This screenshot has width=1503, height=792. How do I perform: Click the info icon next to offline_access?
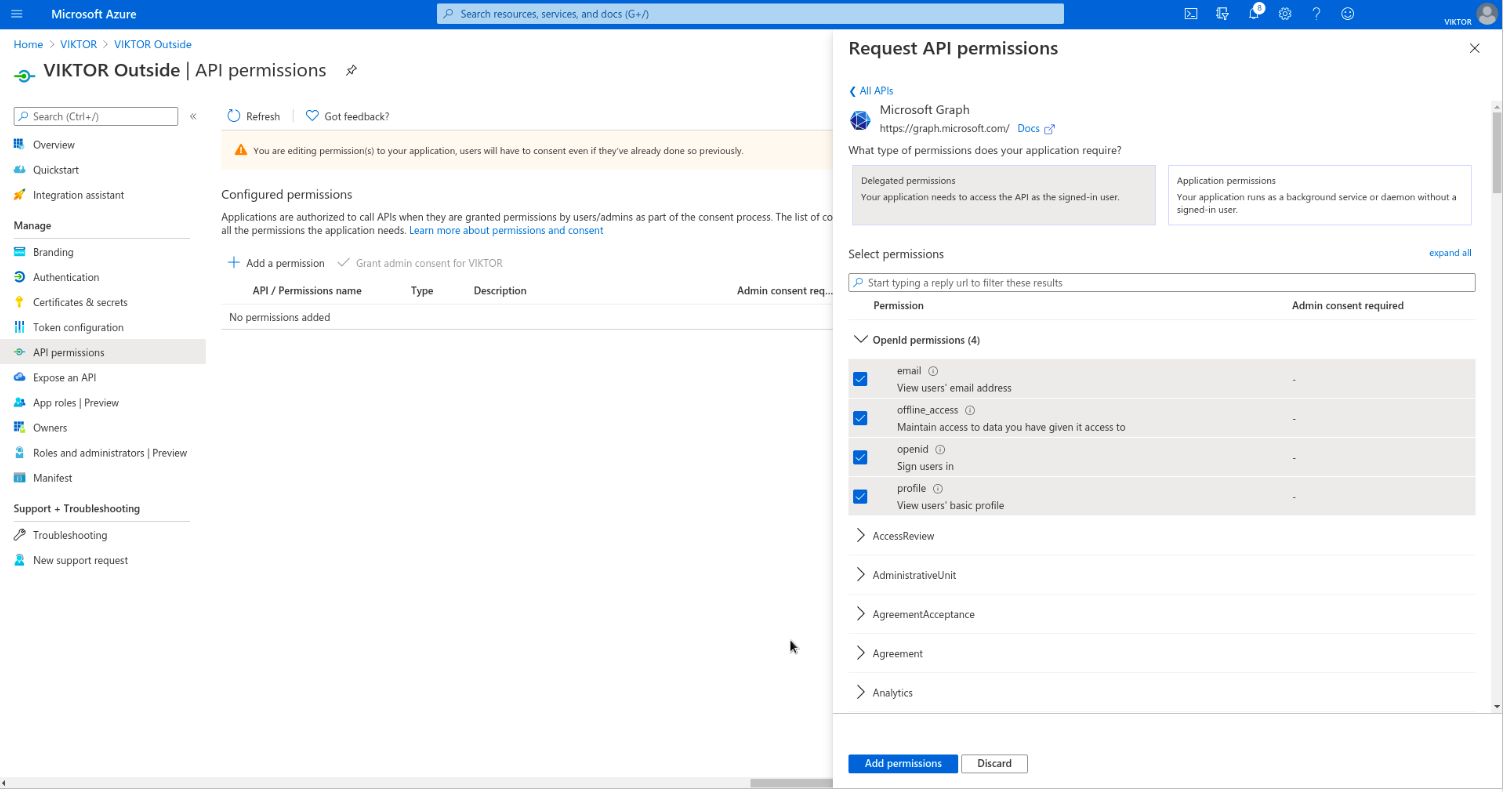[970, 410]
